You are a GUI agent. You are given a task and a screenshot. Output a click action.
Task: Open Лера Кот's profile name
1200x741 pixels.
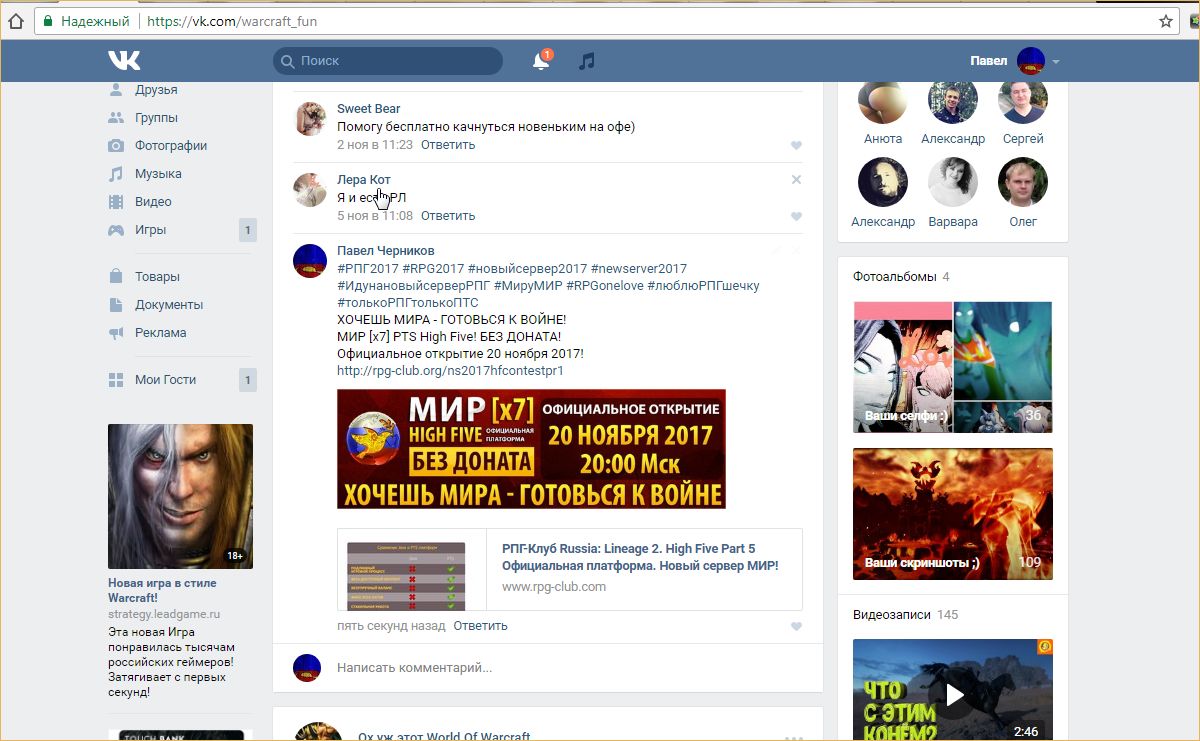364,179
